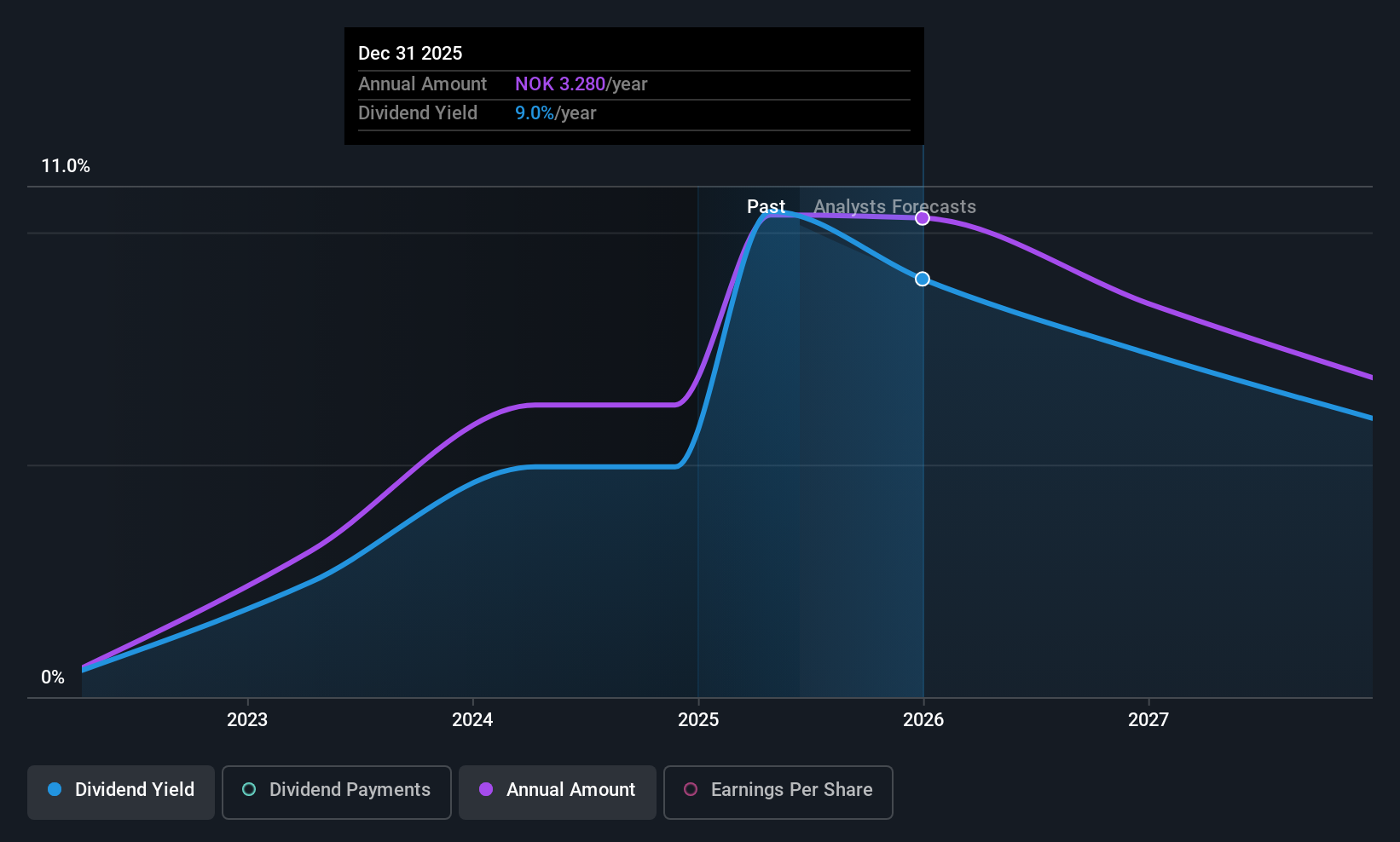The height and width of the screenshot is (842, 1400).
Task: Enable the Dividend Payments series
Action: click(x=337, y=793)
